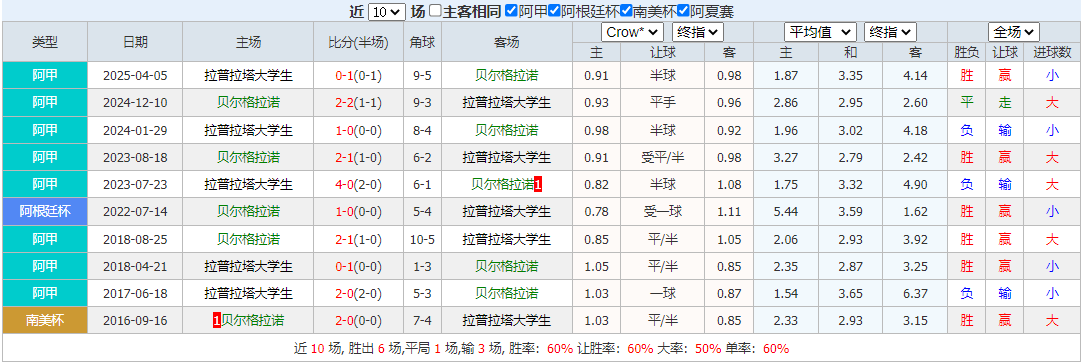Image resolution: width=1081 pixels, height=363 pixels.
Task: Select date cell 2023-08-18
Action: pyautogui.click(x=135, y=157)
